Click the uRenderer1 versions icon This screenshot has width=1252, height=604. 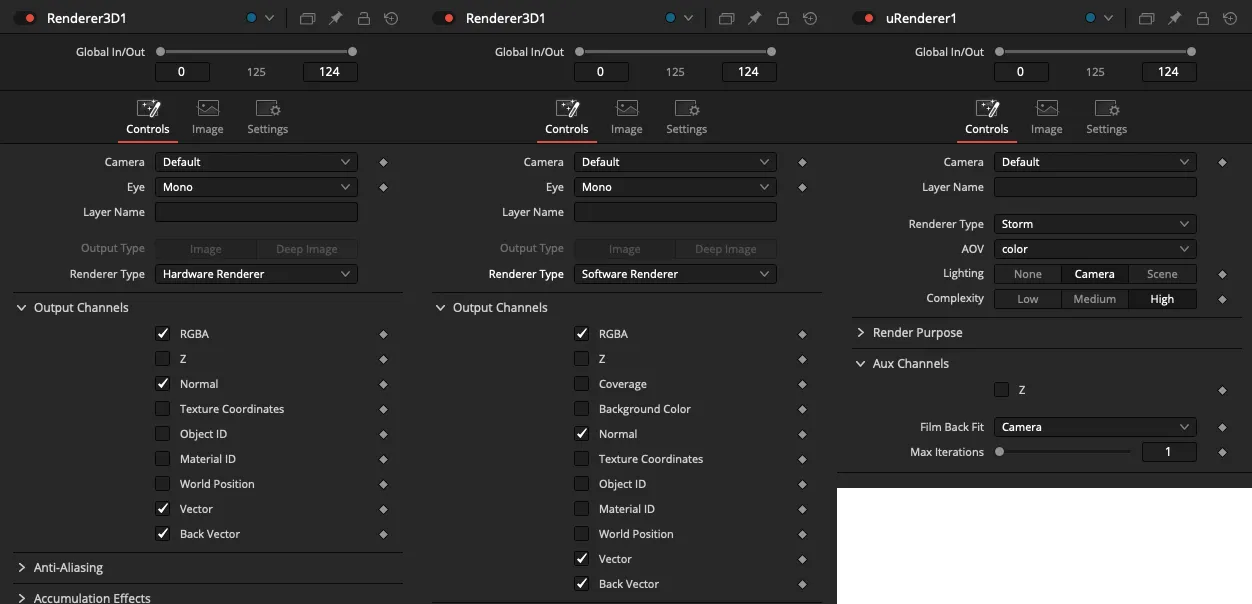click(x=1147, y=18)
